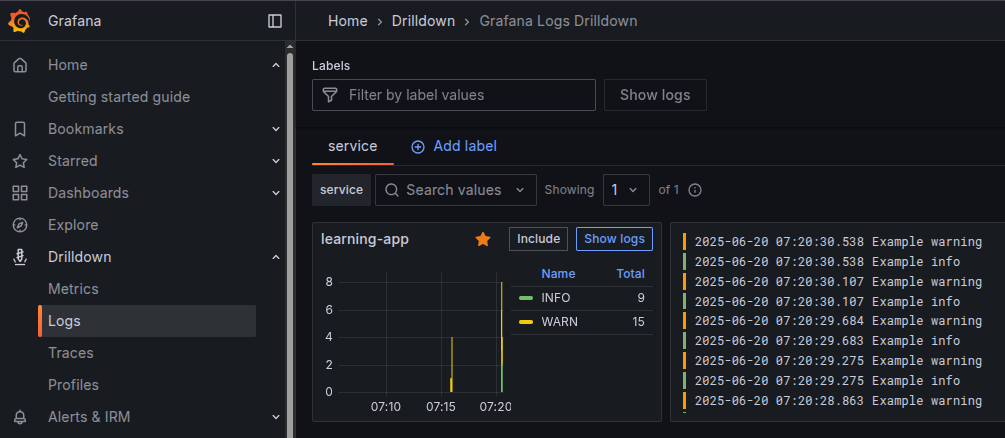
Task: Toggle the sidebar dock menu icon
Action: pos(275,21)
